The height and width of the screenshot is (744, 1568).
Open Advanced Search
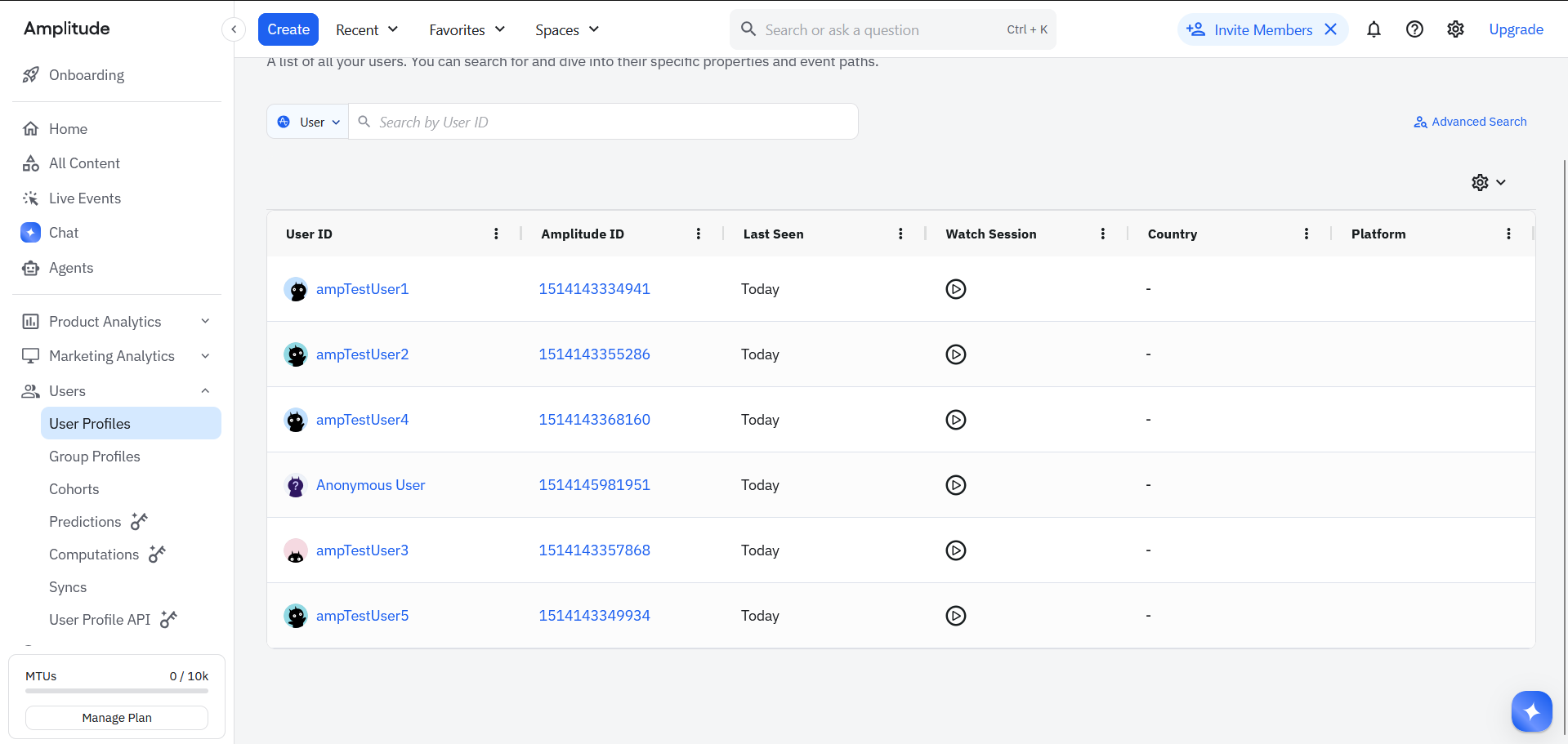click(x=1470, y=122)
